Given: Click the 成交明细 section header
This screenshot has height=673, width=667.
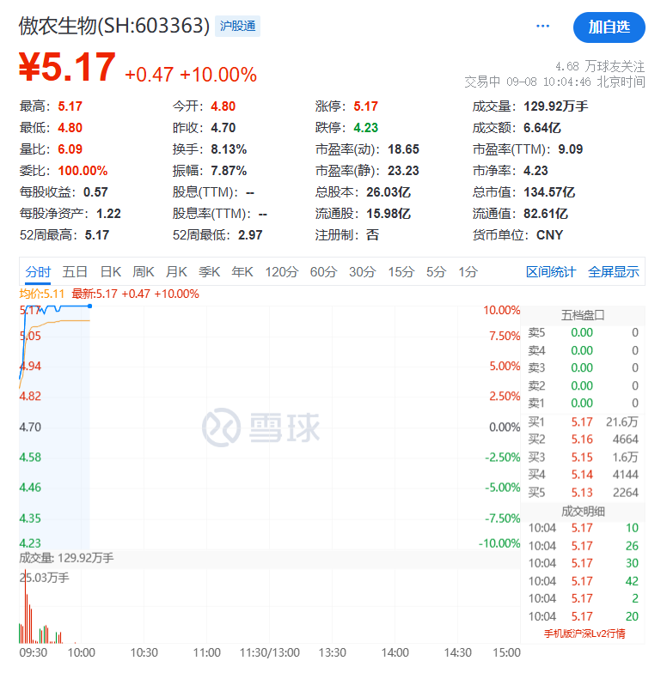Looking at the screenshot, I should coord(583,511).
